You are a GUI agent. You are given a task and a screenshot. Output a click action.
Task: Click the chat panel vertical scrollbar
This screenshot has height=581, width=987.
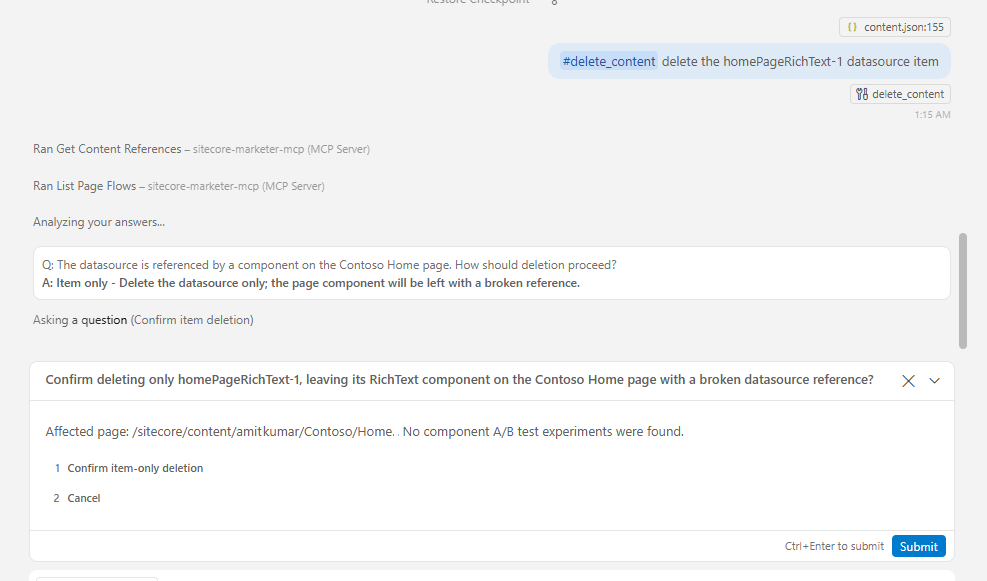click(962, 291)
